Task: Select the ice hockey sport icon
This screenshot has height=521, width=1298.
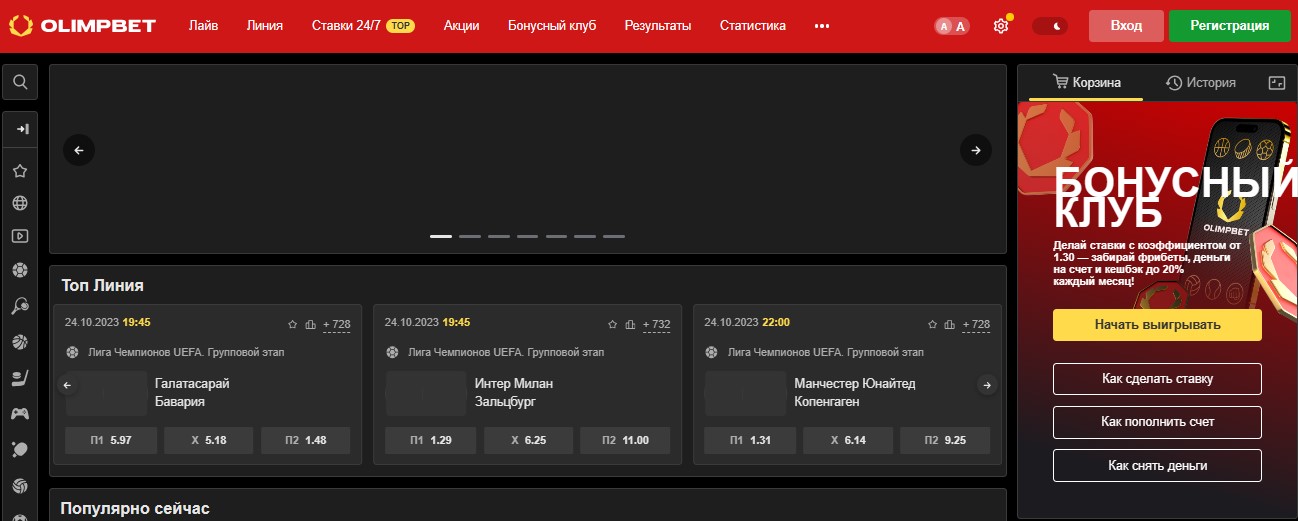Action: point(20,378)
